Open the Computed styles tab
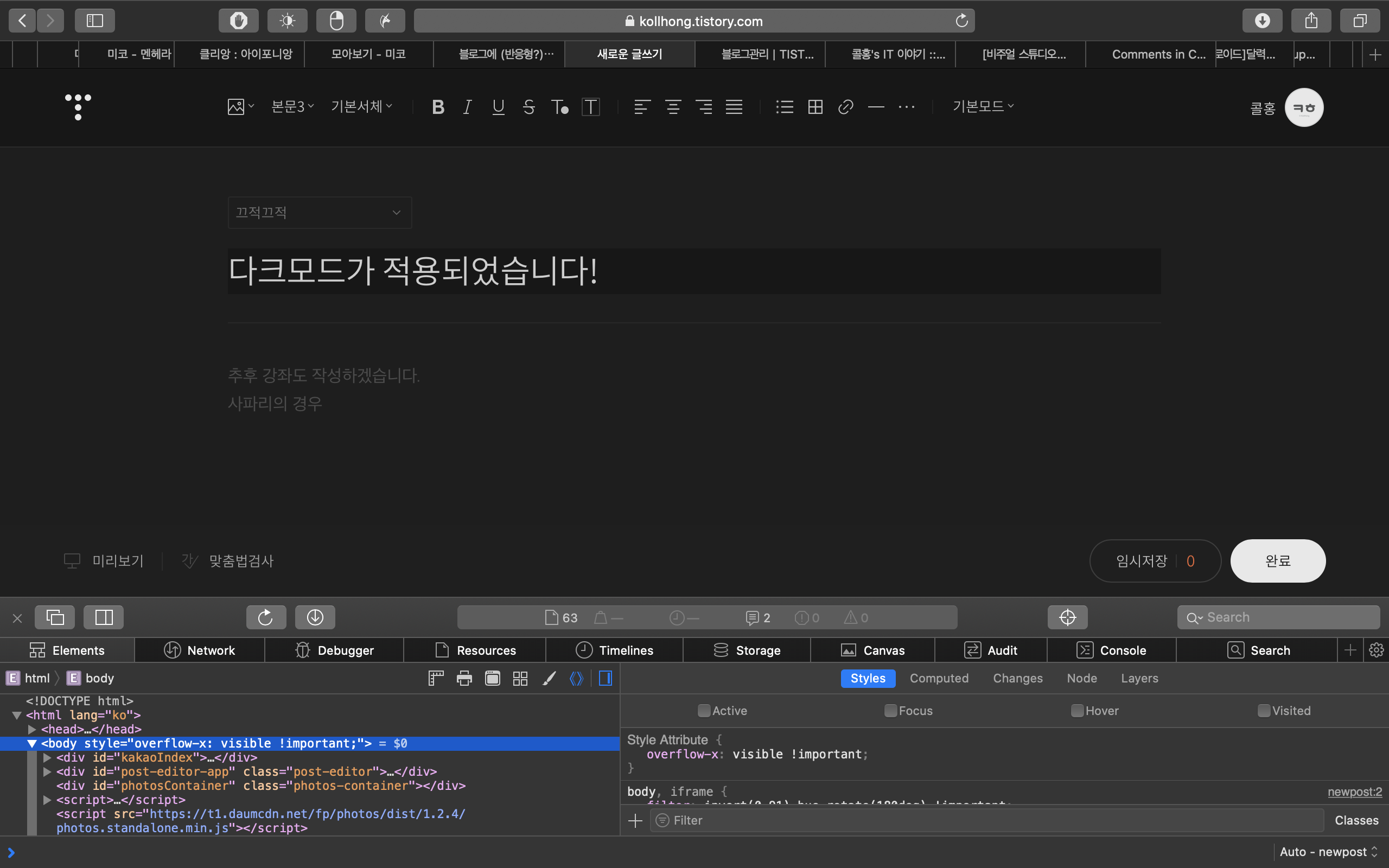 (x=939, y=678)
